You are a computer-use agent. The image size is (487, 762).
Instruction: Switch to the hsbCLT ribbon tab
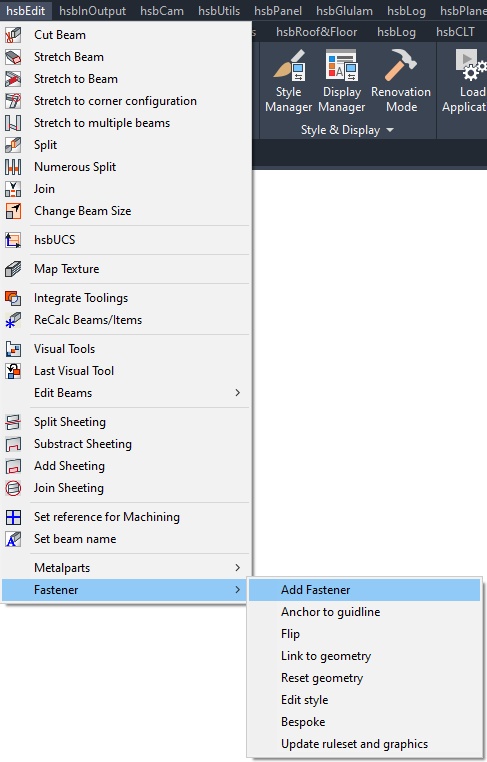[x=455, y=32]
